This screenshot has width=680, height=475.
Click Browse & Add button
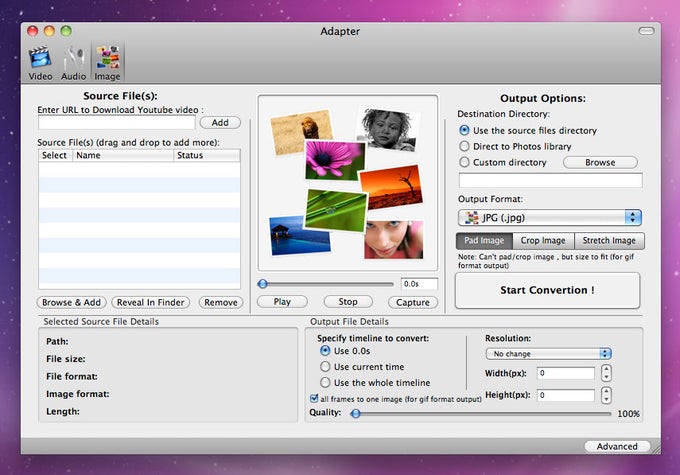pos(71,302)
